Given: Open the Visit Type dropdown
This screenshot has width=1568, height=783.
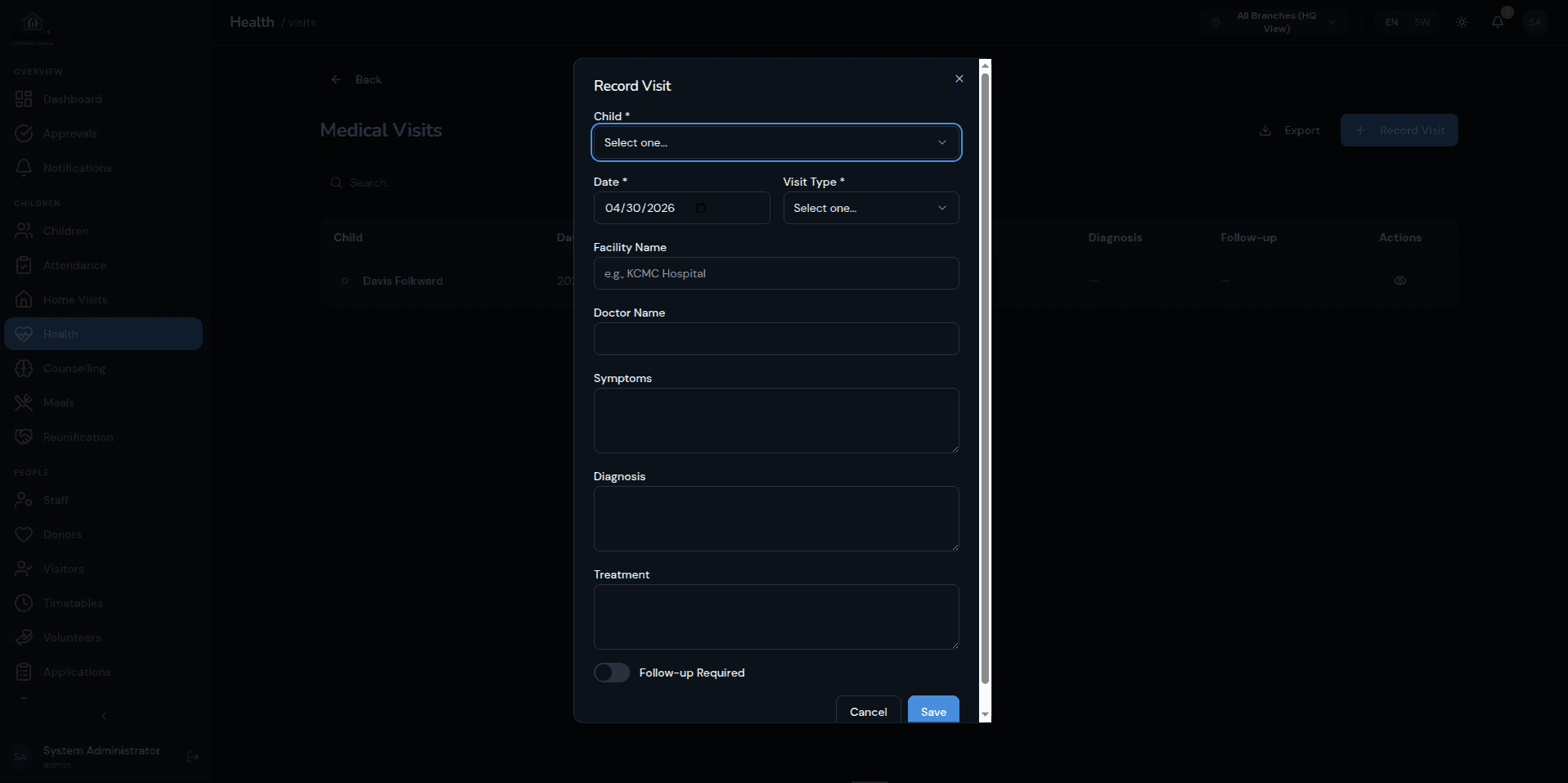Looking at the screenshot, I should (x=870, y=208).
